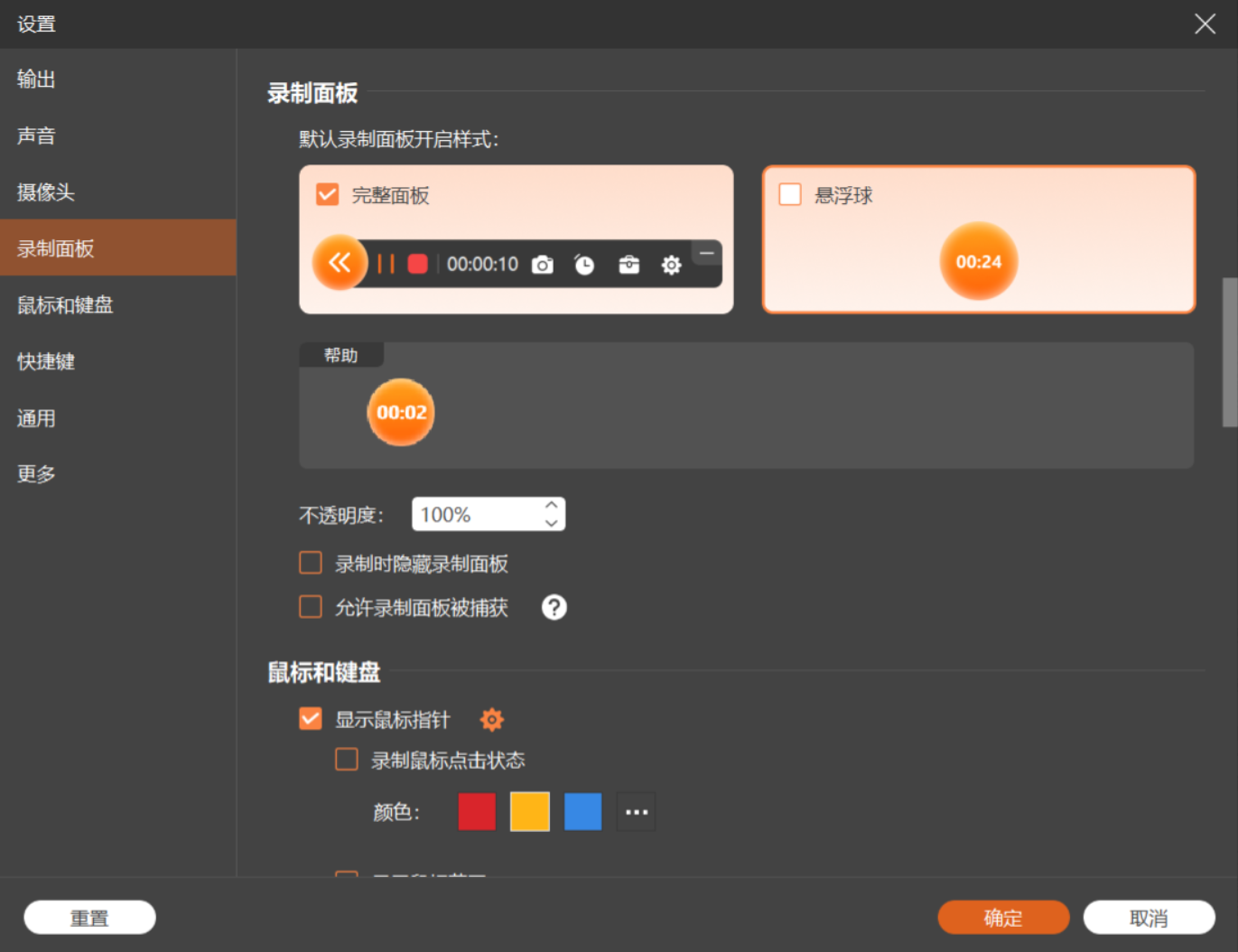This screenshot has height=952, width=1238.
Task: Click the scheduled clock icon in panel preview
Action: pos(584,265)
